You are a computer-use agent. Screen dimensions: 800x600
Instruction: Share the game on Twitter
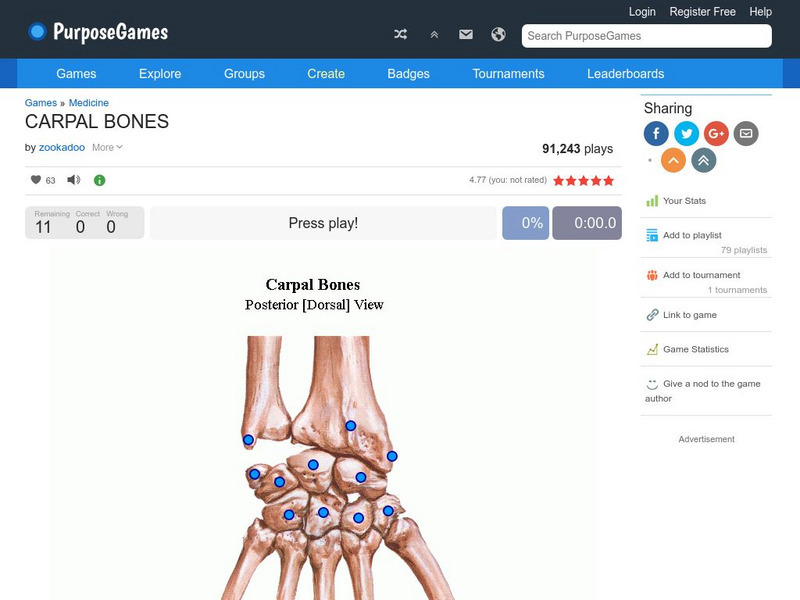coord(686,133)
